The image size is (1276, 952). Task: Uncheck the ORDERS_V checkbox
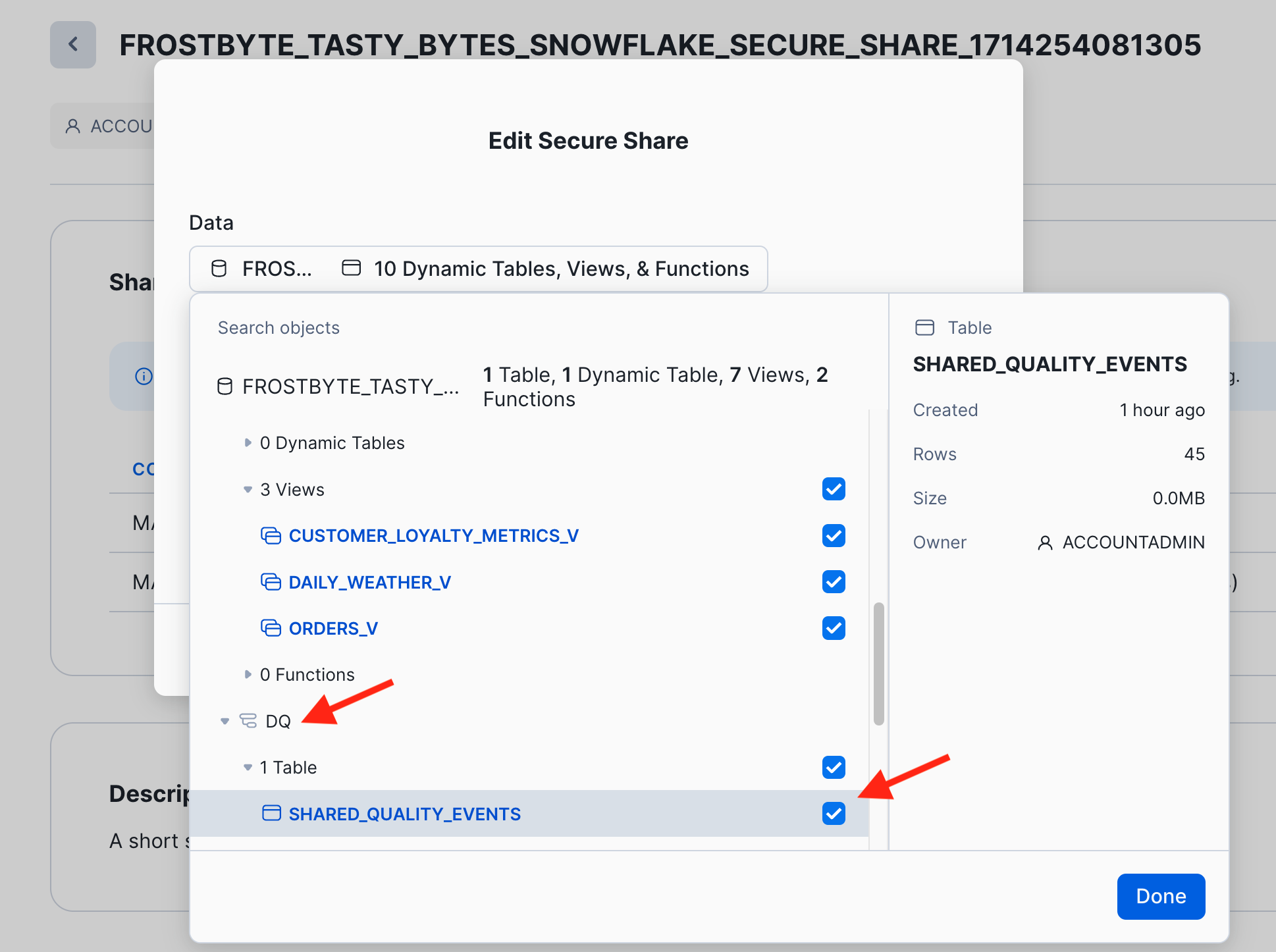(x=834, y=628)
